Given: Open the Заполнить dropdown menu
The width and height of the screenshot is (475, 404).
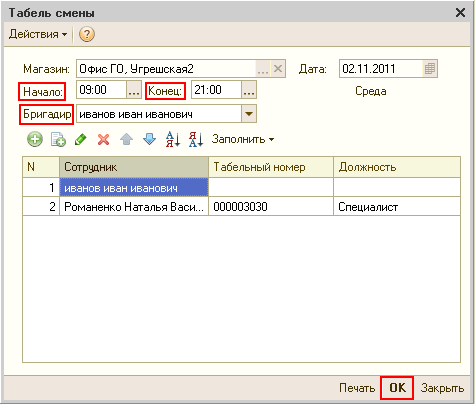Looking at the screenshot, I should click(243, 139).
